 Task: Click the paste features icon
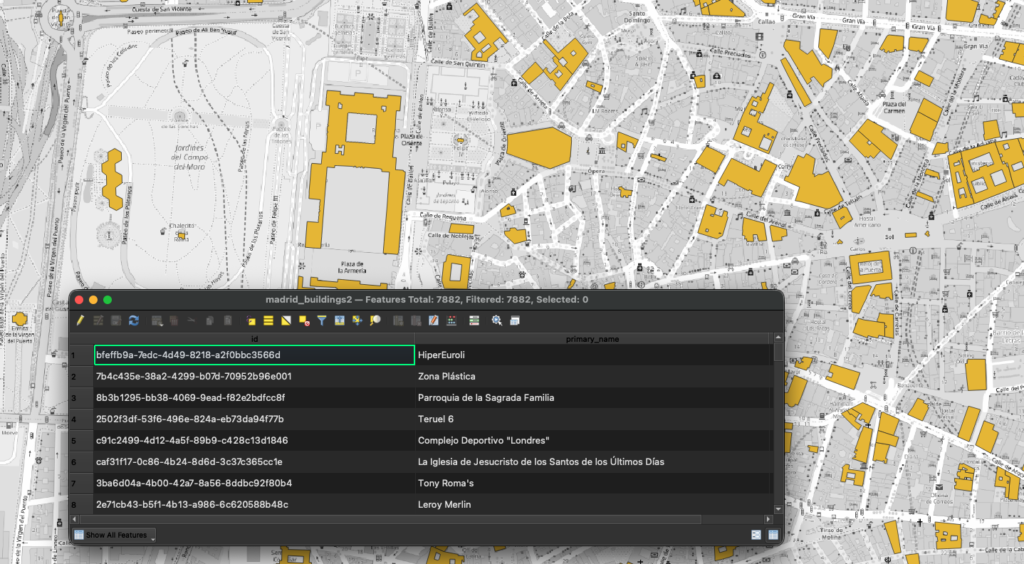(227, 321)
